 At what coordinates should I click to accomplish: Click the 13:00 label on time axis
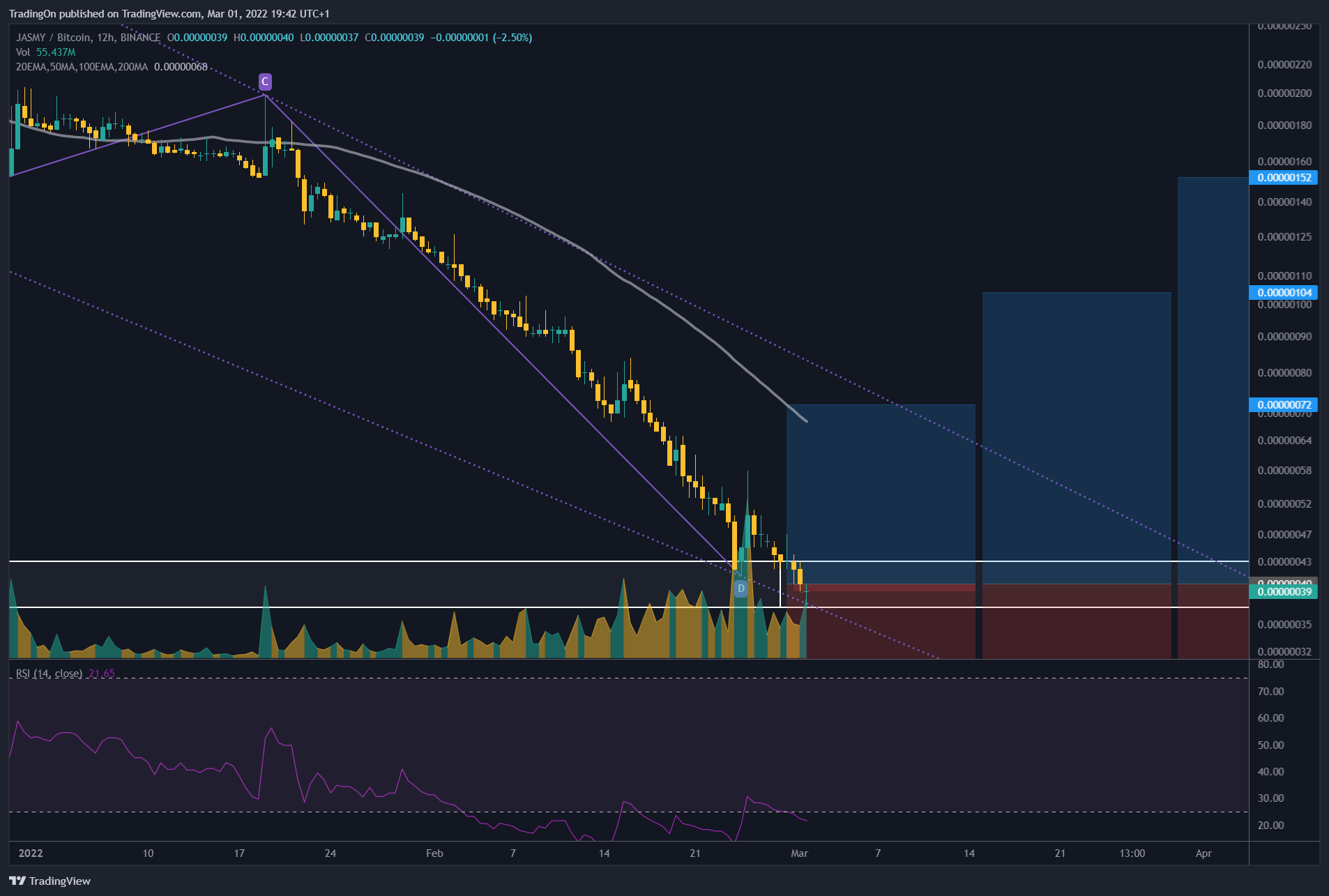(1132, 853)
